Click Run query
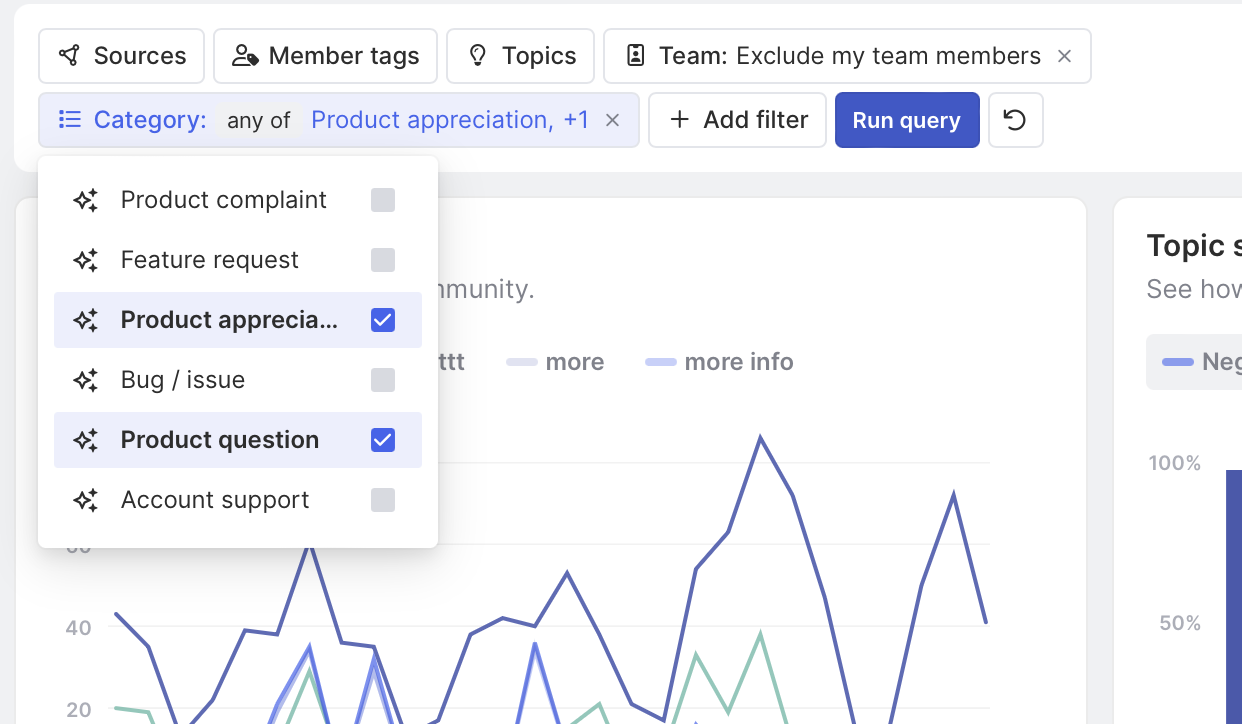The image size is (1242, 724). pos(907,120)
